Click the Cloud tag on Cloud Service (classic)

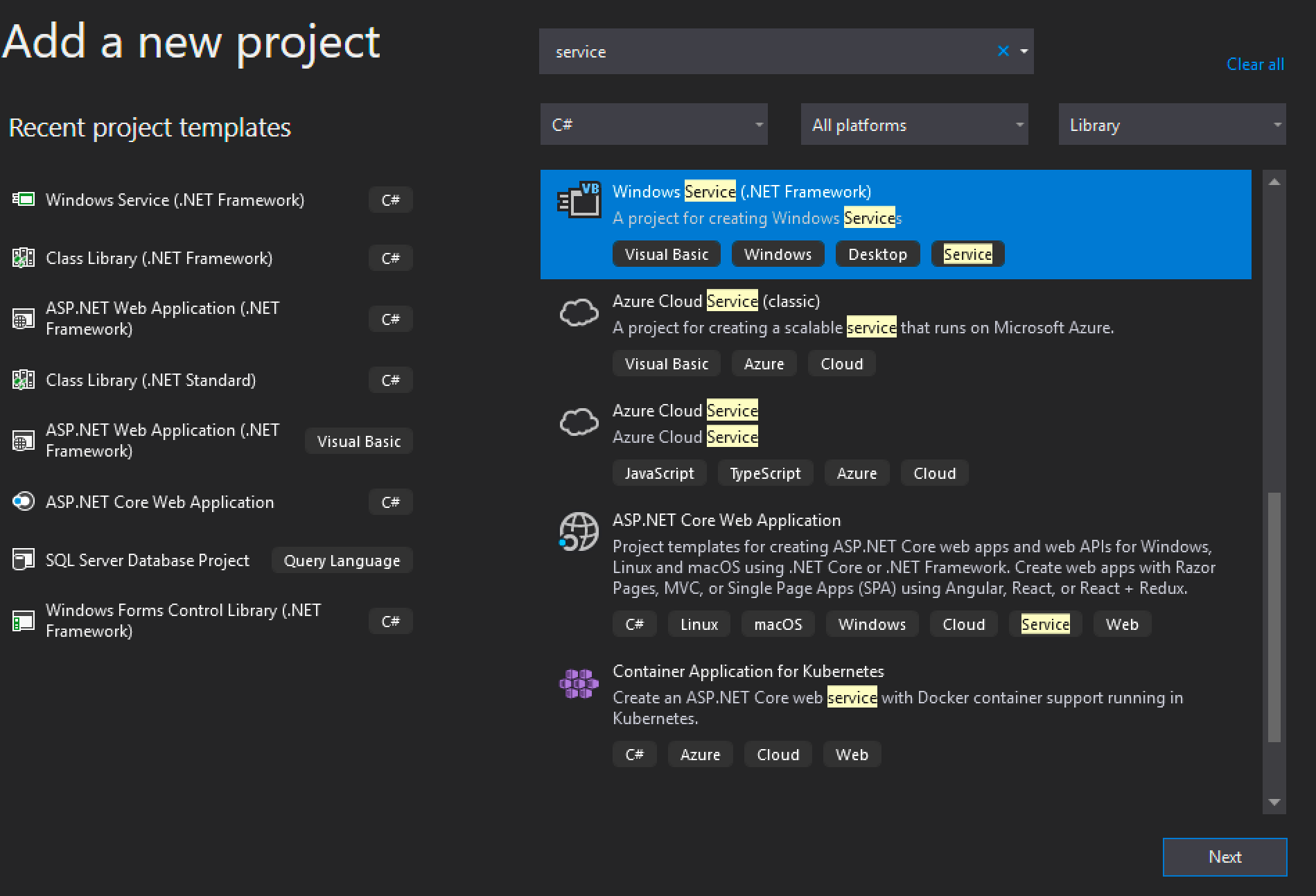point(841,364)
